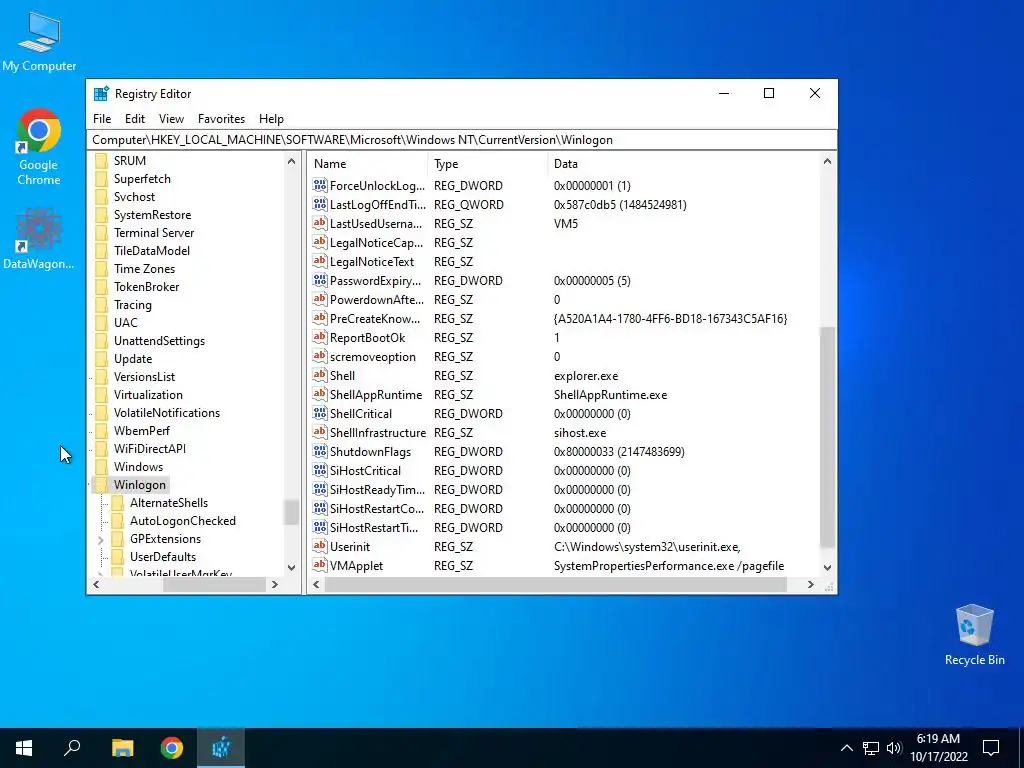Select the ShellCritical DWORD icon

(x=319, y=413)
